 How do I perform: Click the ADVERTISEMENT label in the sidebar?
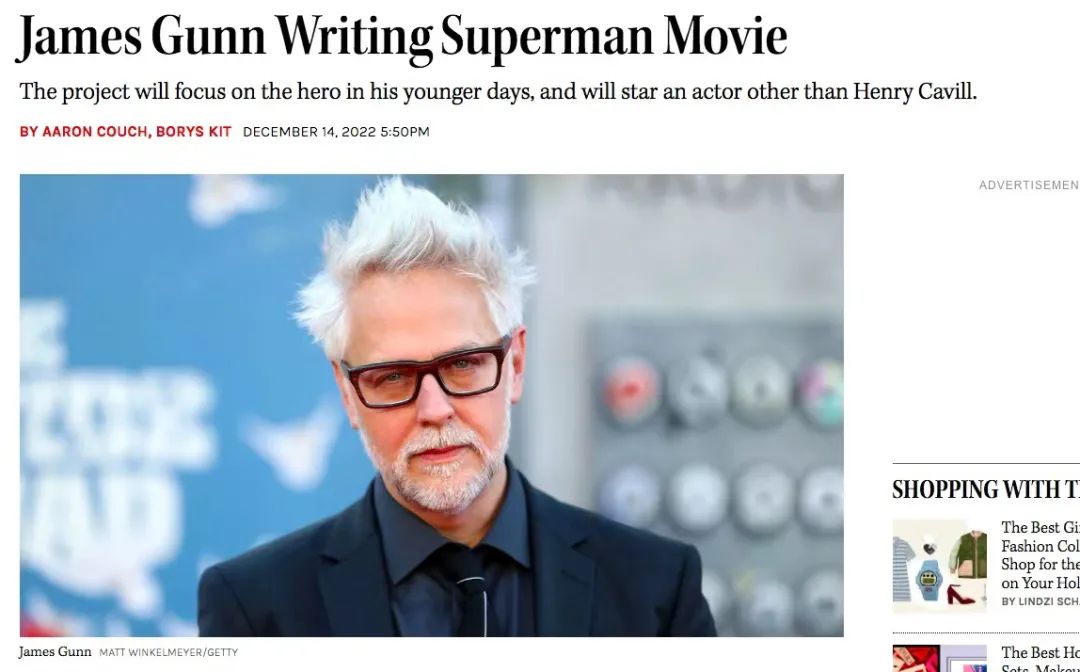click(1029, 185)
